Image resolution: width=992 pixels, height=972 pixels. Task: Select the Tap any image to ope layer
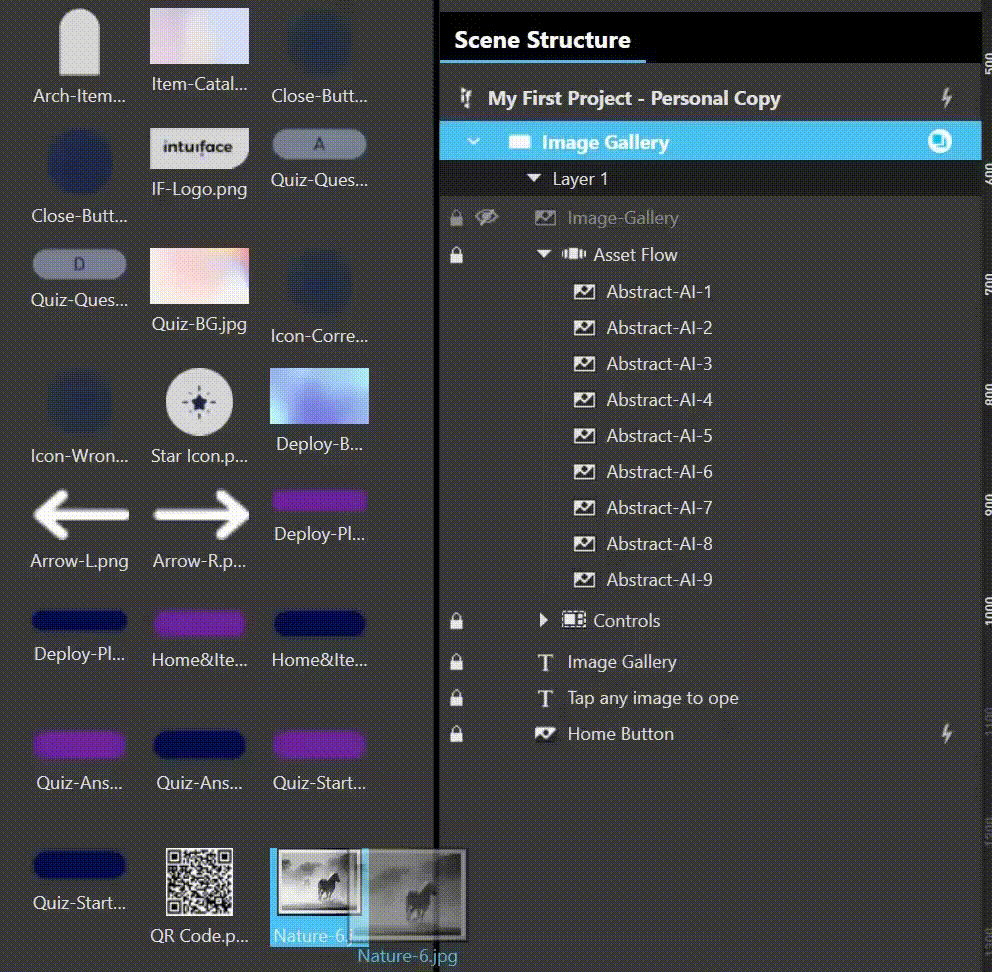pyautogui.click(x=653, y=698)
